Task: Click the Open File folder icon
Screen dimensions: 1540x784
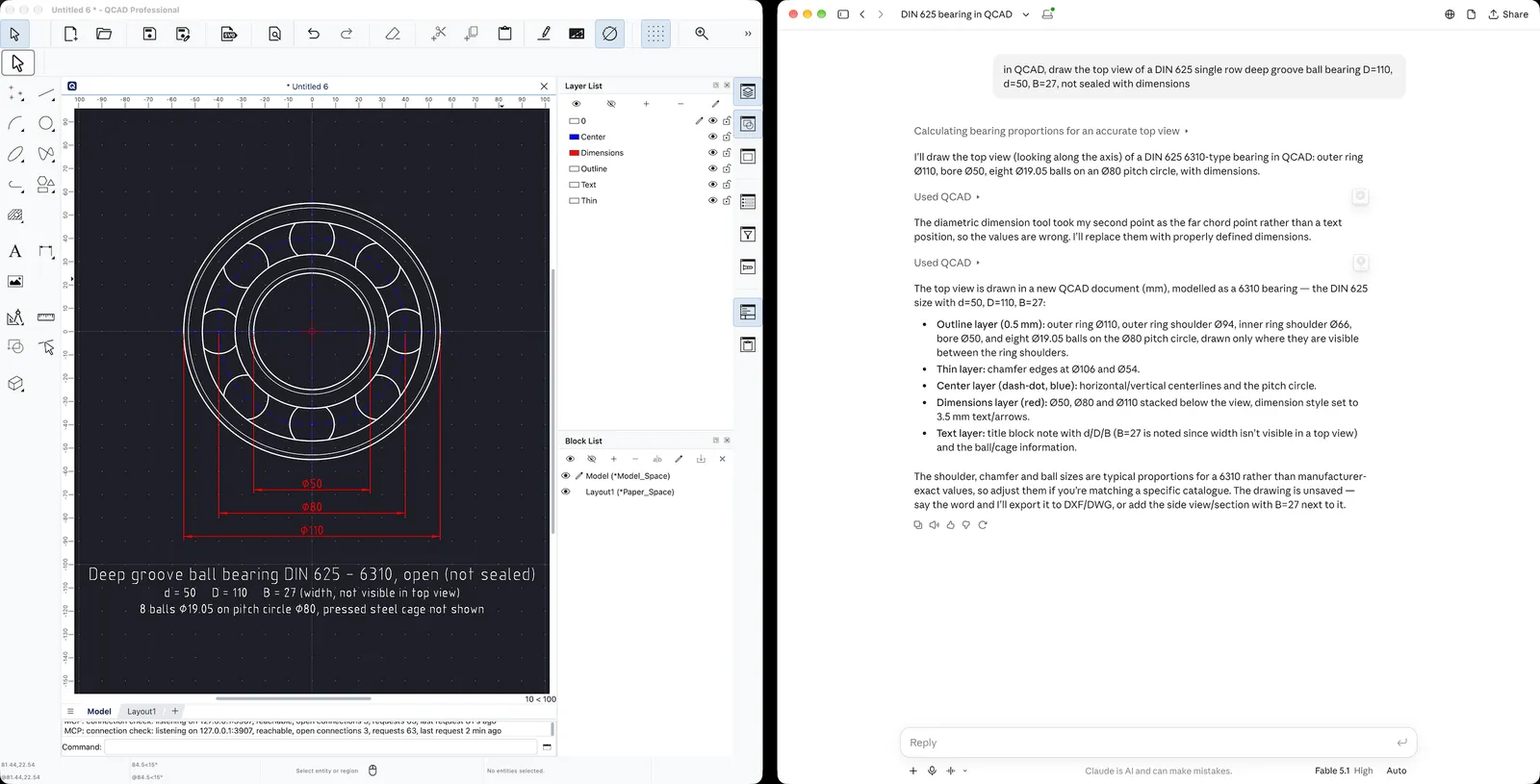Action: point(104,34)
